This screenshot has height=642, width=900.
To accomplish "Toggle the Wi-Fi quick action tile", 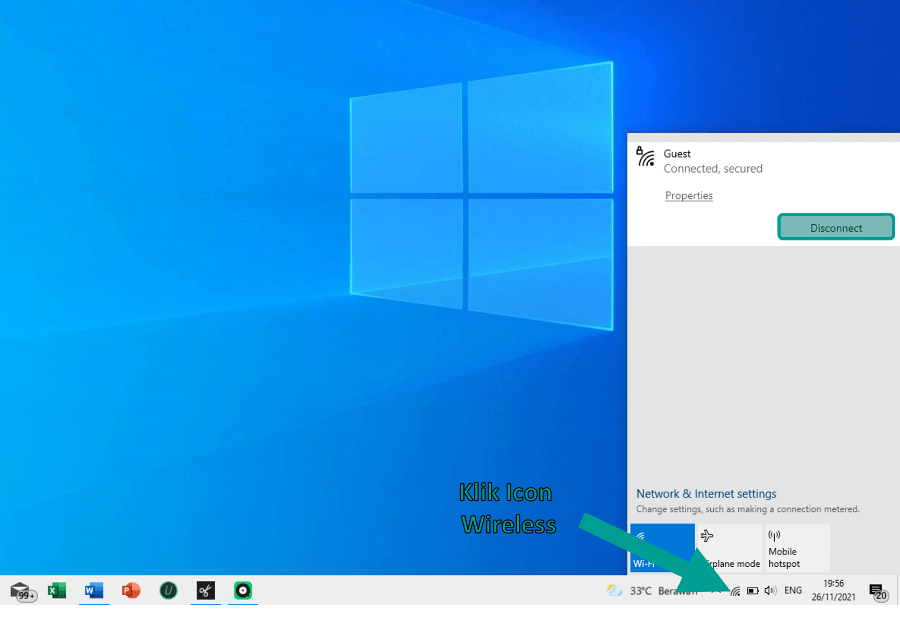I will pos(662,548).
